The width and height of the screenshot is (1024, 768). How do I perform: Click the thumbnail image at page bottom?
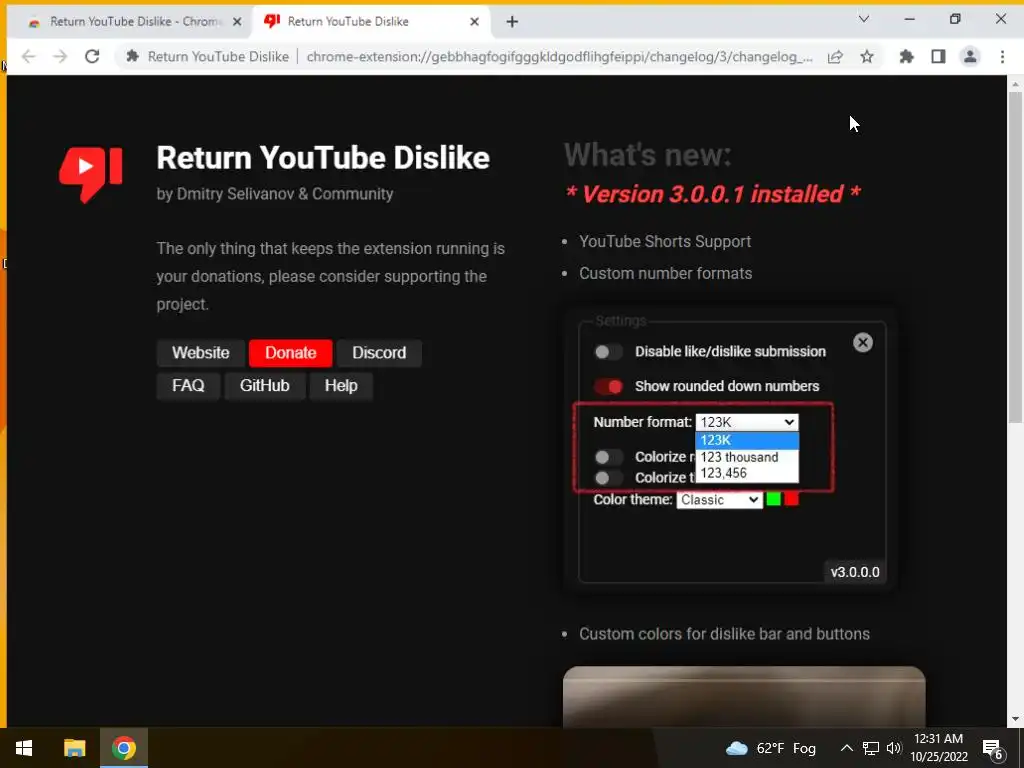(x=744, y=697)
